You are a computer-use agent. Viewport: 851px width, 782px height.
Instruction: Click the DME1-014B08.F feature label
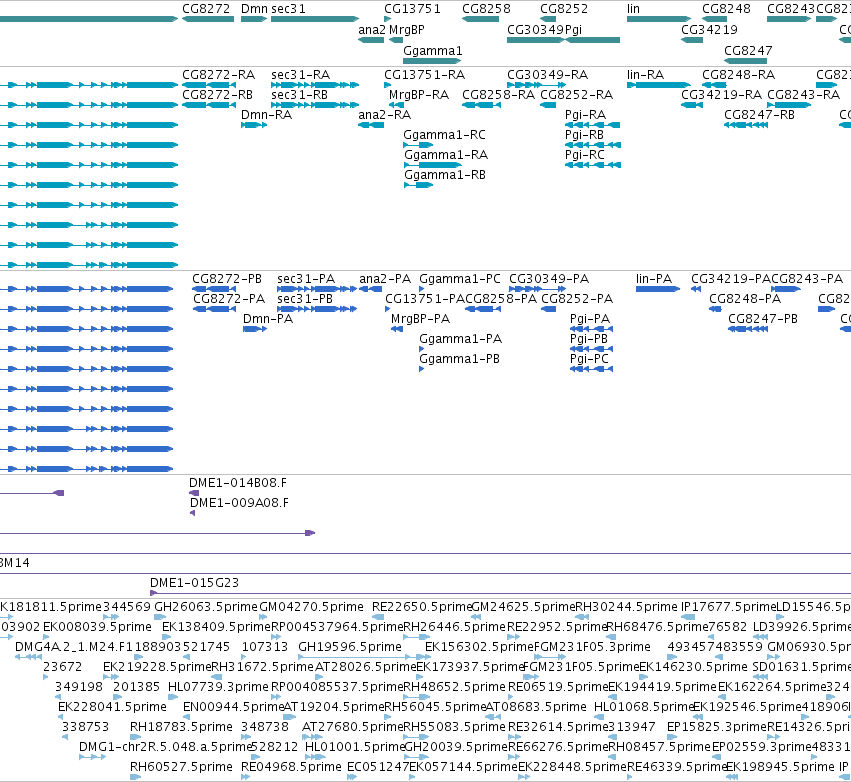click(238, 483)
